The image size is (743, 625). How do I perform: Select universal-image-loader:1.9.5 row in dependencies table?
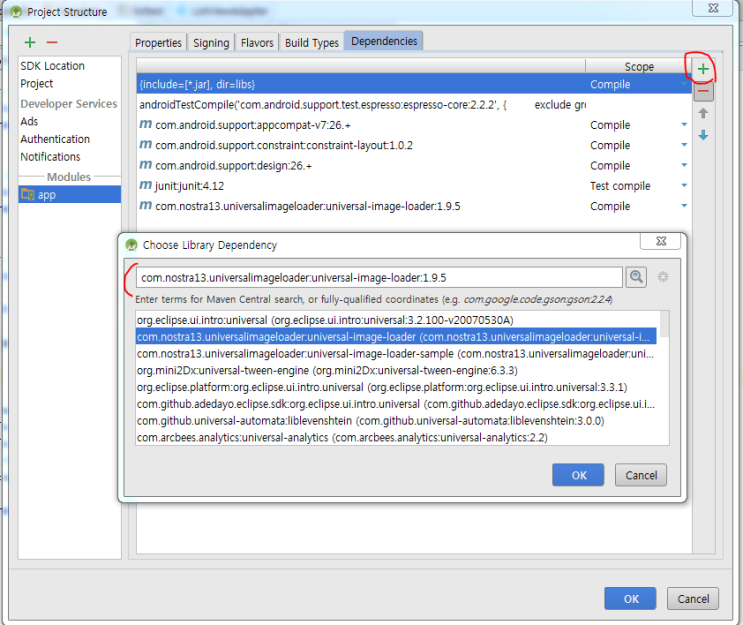(x=414, y=206)
